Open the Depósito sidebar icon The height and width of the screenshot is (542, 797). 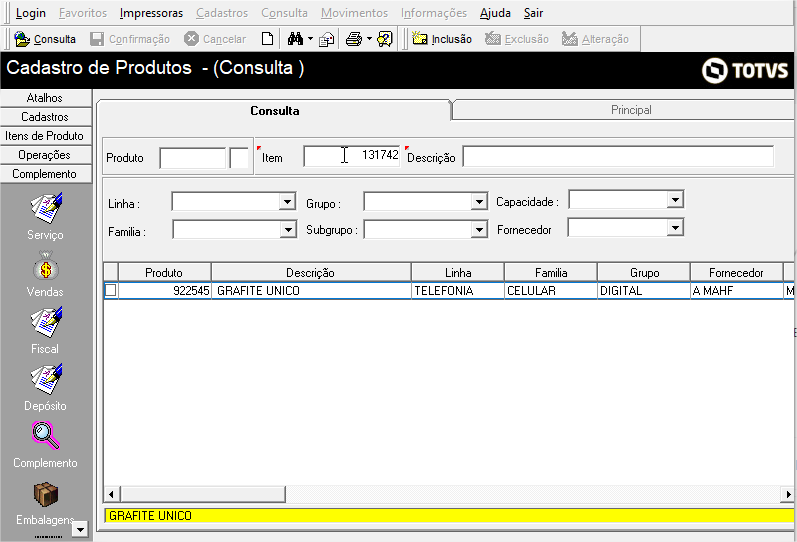[x=46, y=379]
